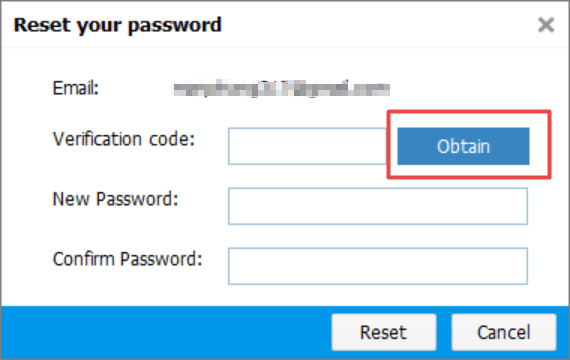The image size is (570, 360).
Task: Click the New Password label
Action: click(116, 199)
